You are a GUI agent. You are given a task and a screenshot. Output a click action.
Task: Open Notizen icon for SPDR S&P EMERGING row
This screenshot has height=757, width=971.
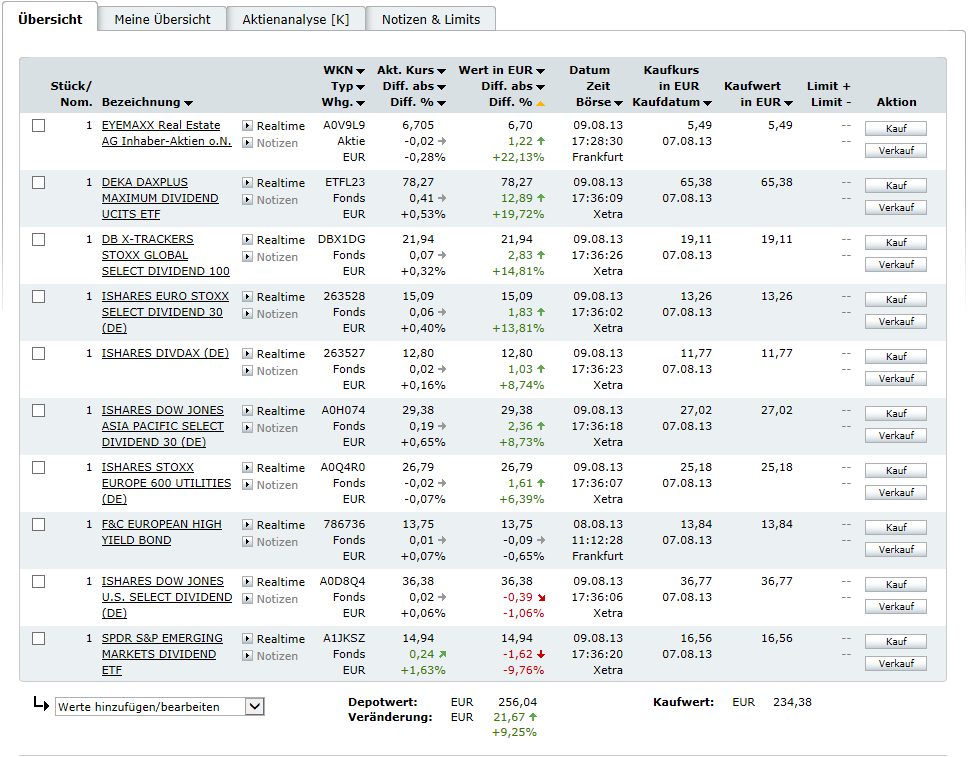(x=247, y=656)
